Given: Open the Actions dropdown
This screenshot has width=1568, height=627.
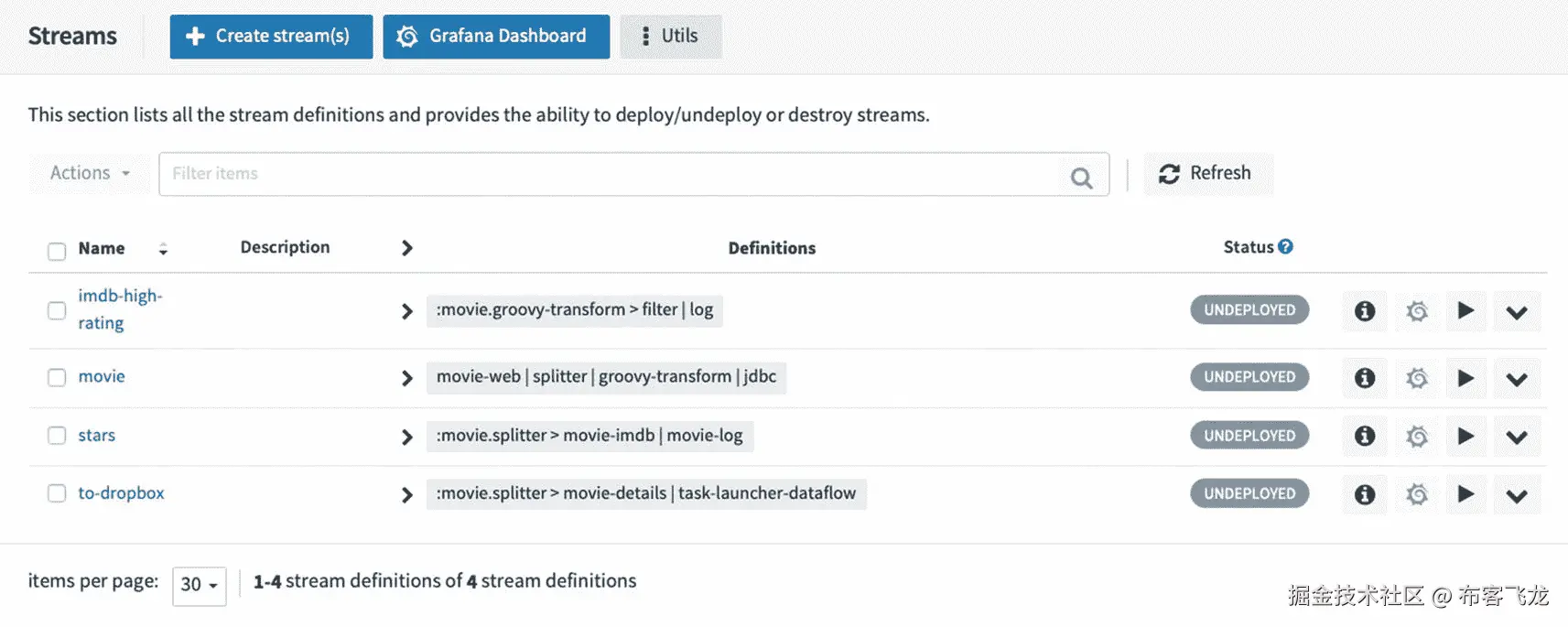Looking at the screenshot, I should coord(90,173).
